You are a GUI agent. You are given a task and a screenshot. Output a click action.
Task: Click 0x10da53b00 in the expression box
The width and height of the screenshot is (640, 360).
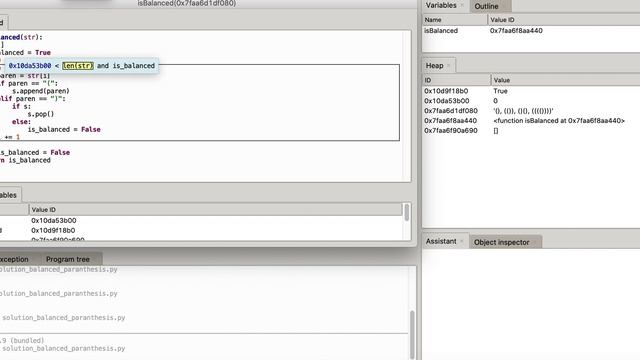point(30,66)
